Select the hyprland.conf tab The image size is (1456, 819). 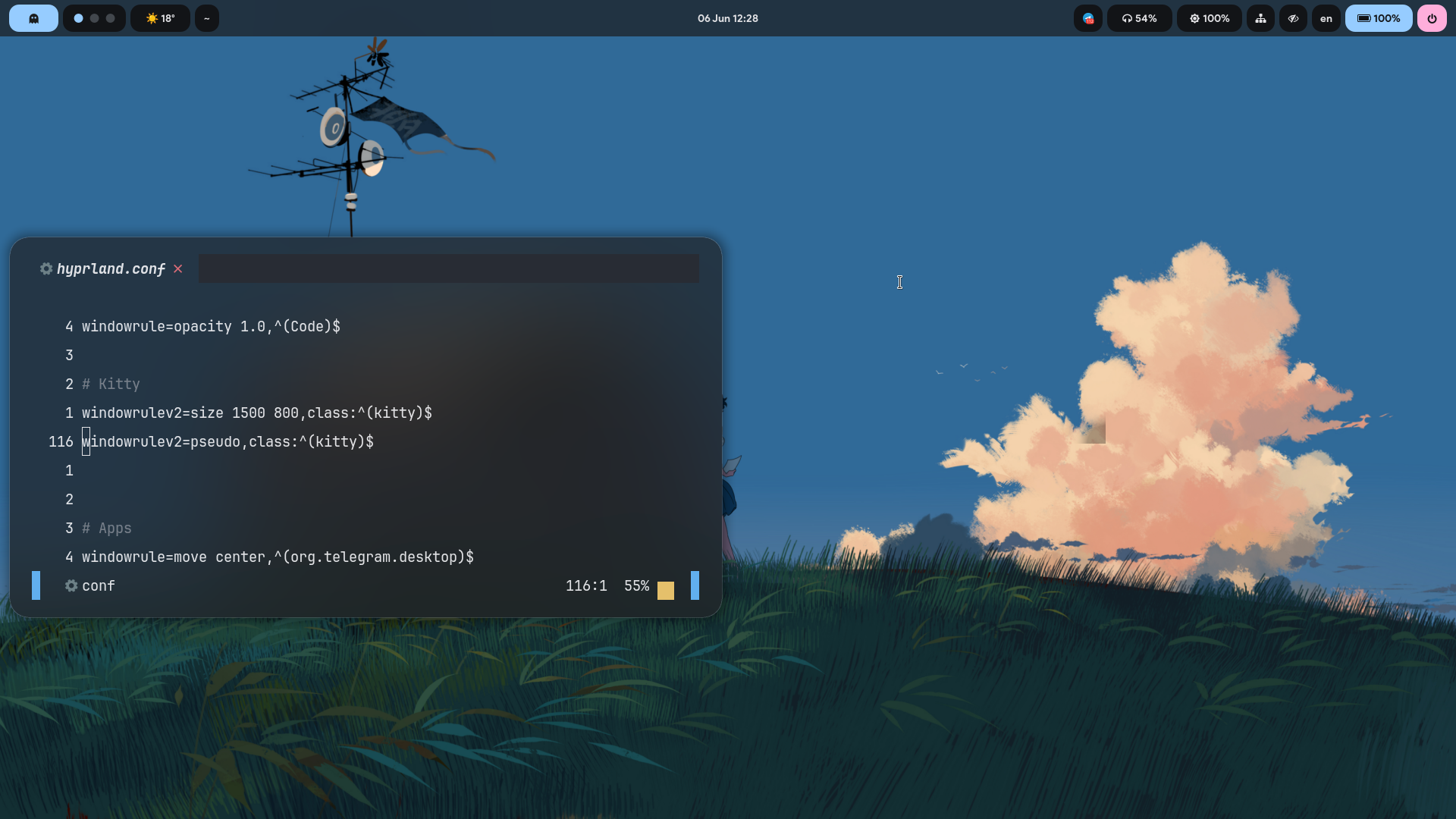click(111, 268)
